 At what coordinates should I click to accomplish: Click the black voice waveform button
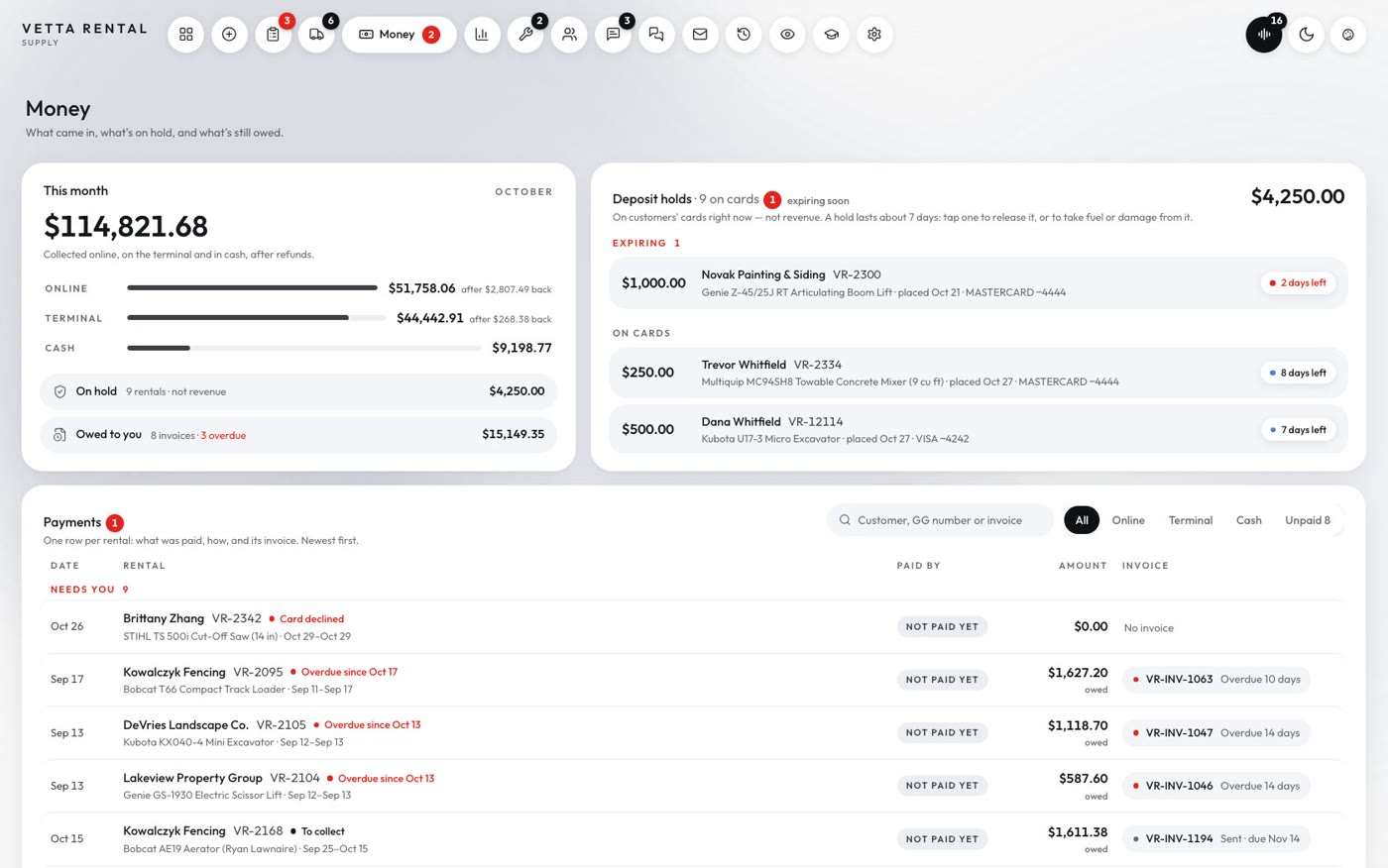coord(1264,35)
